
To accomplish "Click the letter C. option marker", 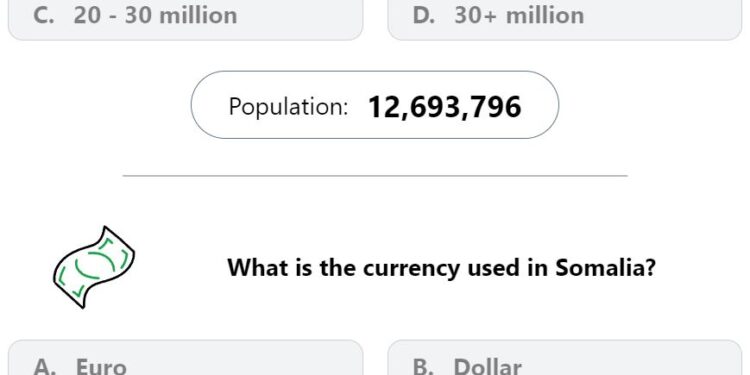I will click(x=43, y=15).
